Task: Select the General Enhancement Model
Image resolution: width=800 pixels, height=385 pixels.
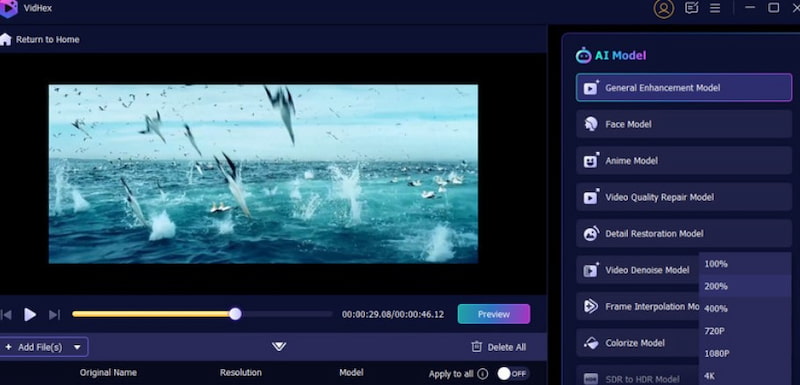Action: pyautogui.click(x=684, y=88)
